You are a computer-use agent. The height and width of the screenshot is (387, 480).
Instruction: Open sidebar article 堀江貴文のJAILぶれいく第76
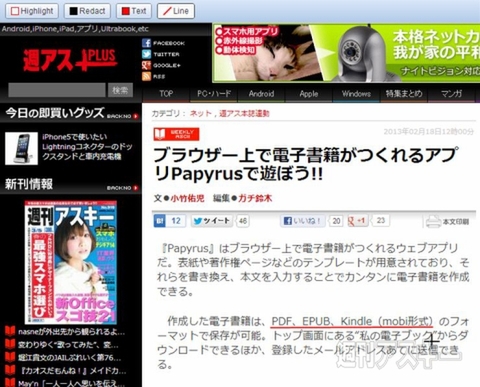pyautogui.click(x=70, y=358)
